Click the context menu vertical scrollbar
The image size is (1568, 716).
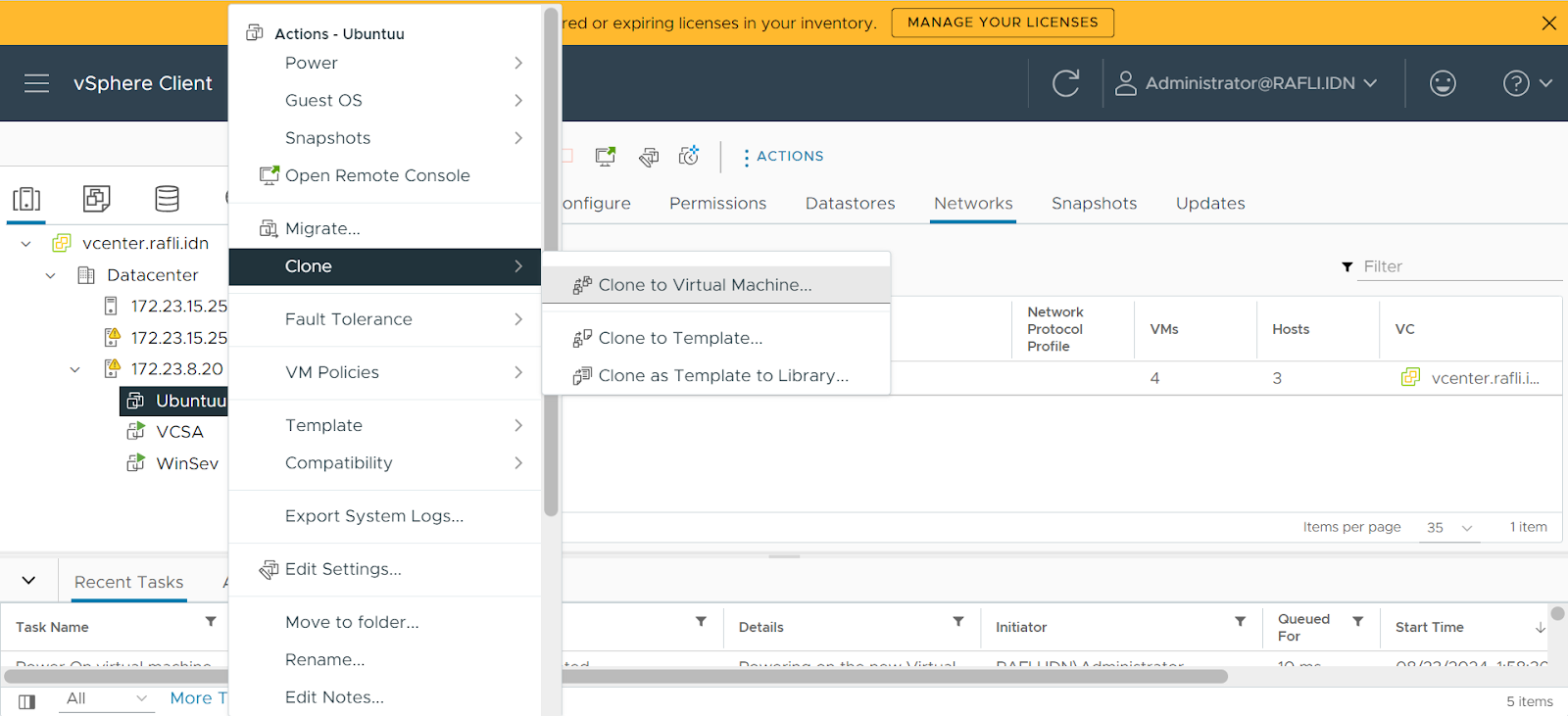[x=551, y=261]
